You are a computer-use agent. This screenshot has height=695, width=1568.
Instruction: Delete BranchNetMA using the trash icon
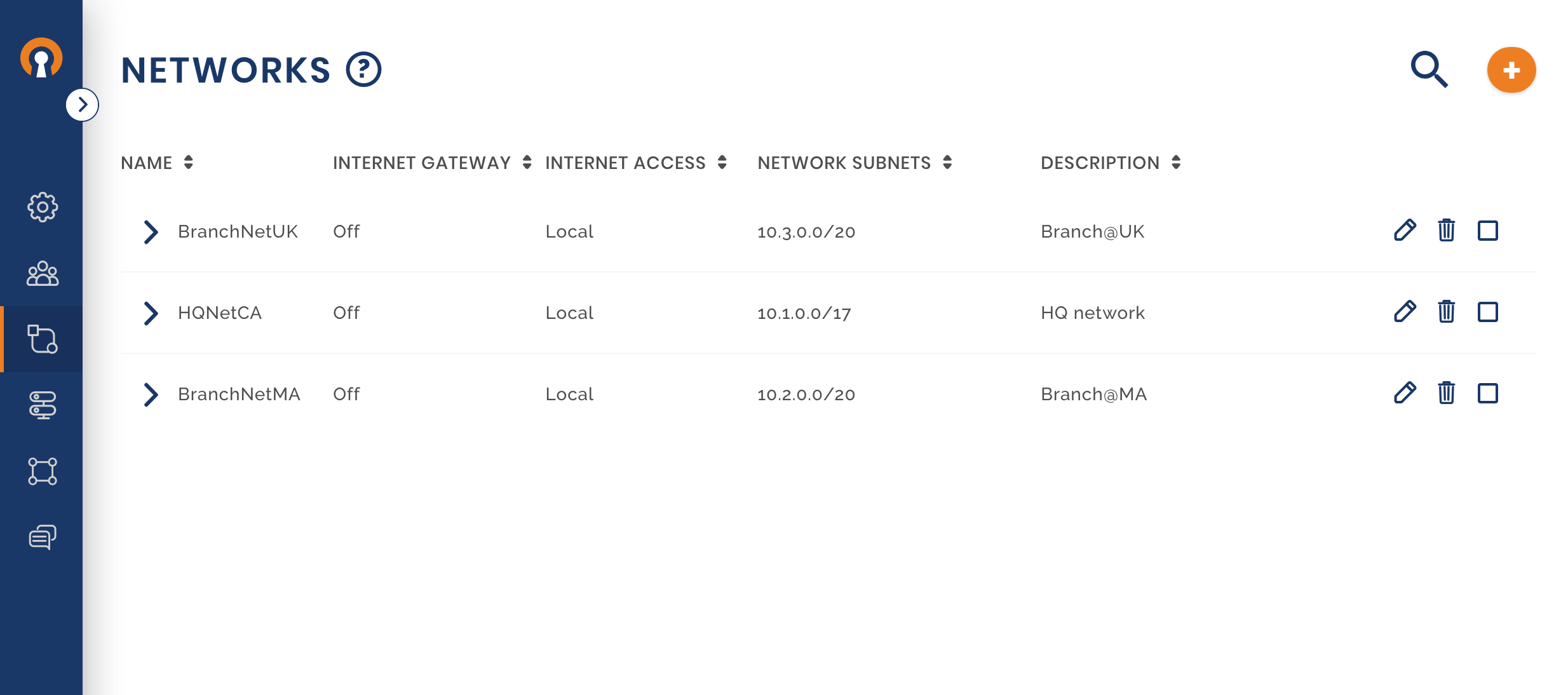(1446, 393)
